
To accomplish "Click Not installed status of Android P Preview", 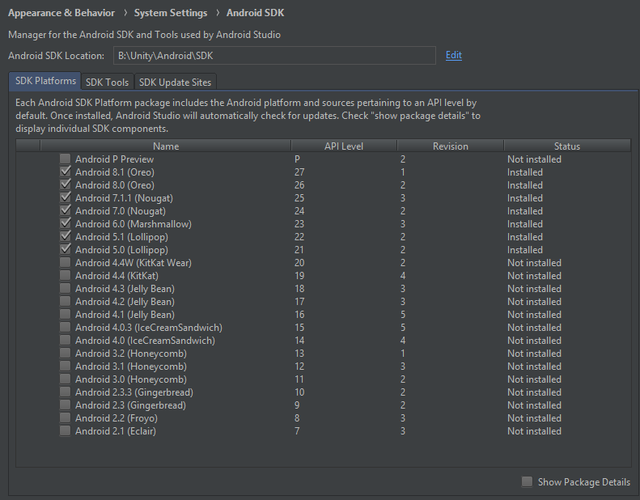I will click(x=534, y=159).
